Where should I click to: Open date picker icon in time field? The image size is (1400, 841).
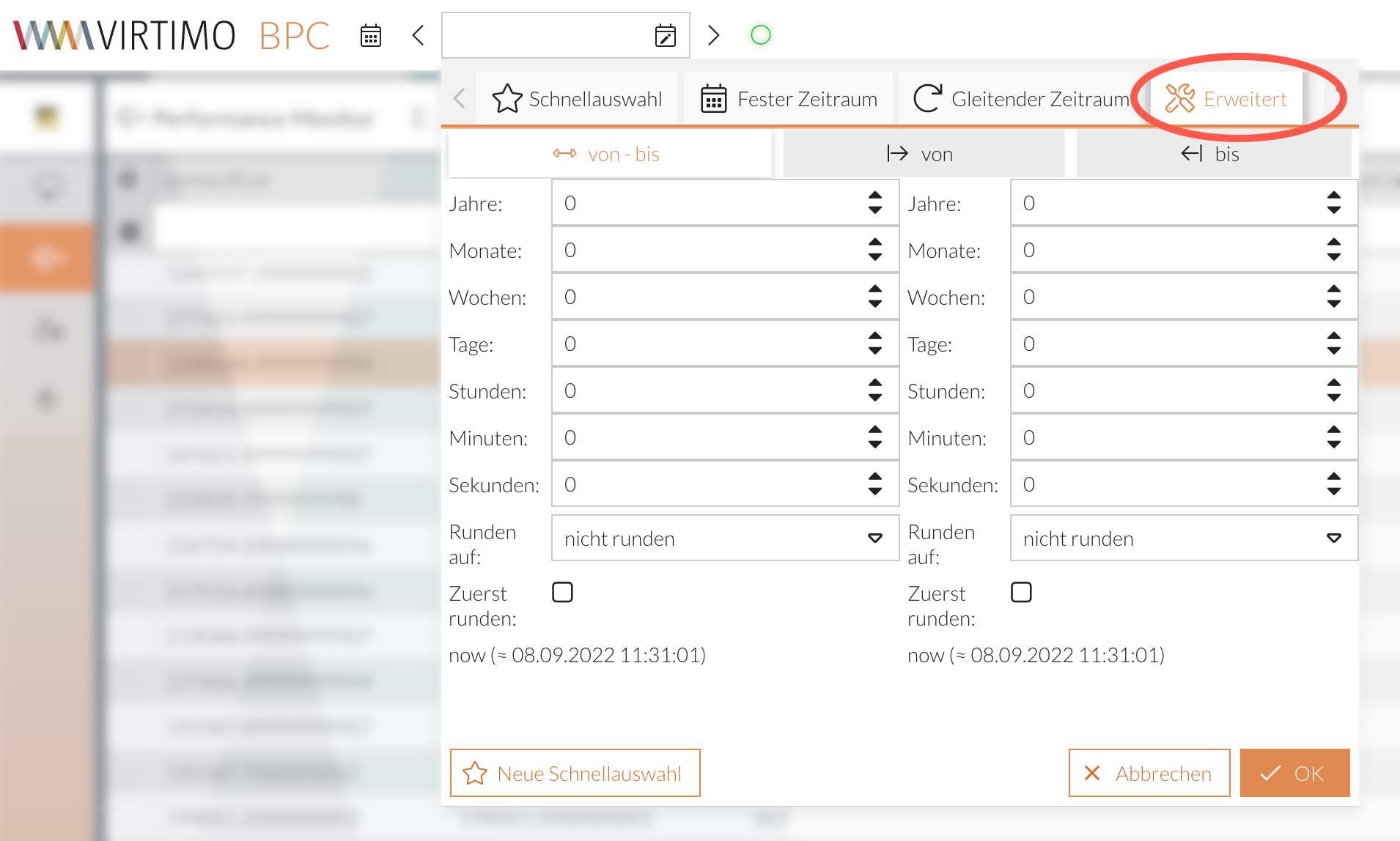point(665,35)
